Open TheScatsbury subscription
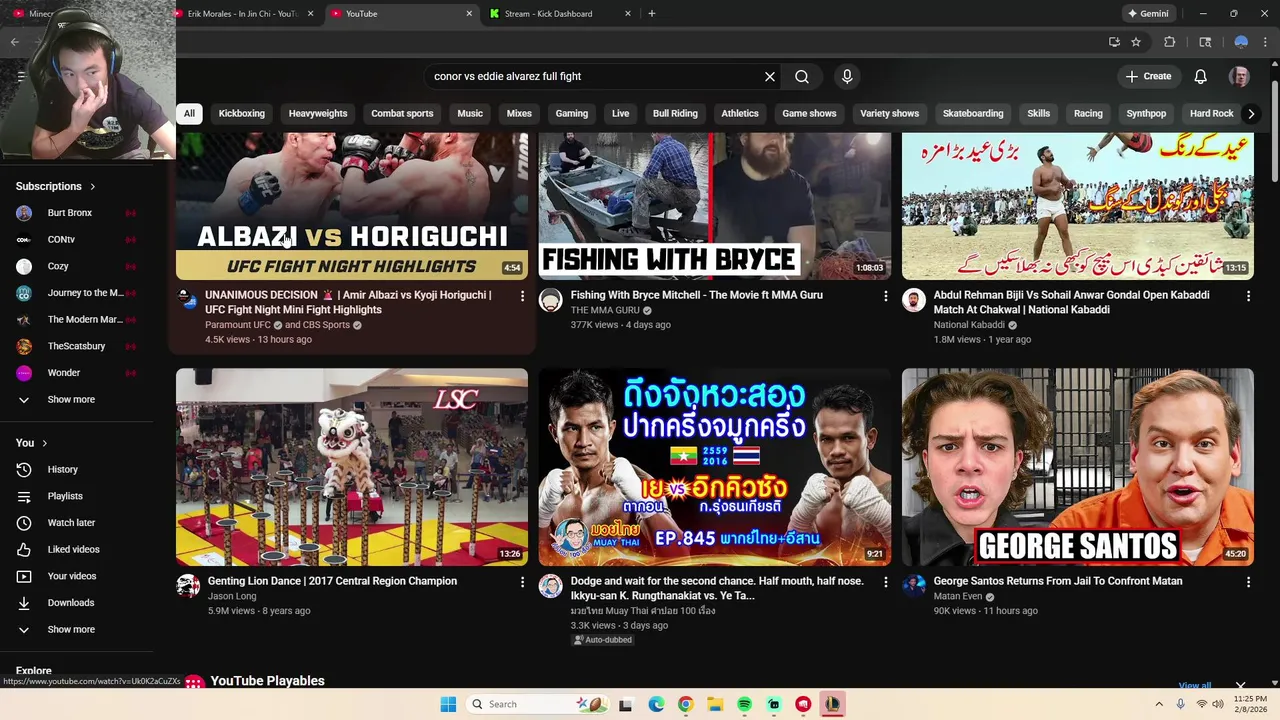This screenshot has width=1280, height=720. point(77,346)
